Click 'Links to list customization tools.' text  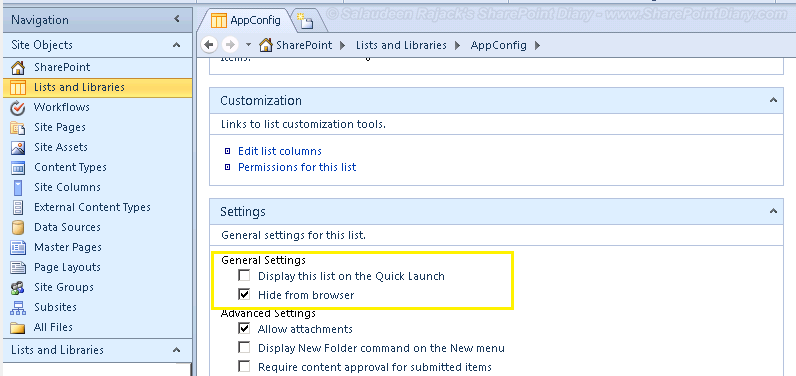303,124
